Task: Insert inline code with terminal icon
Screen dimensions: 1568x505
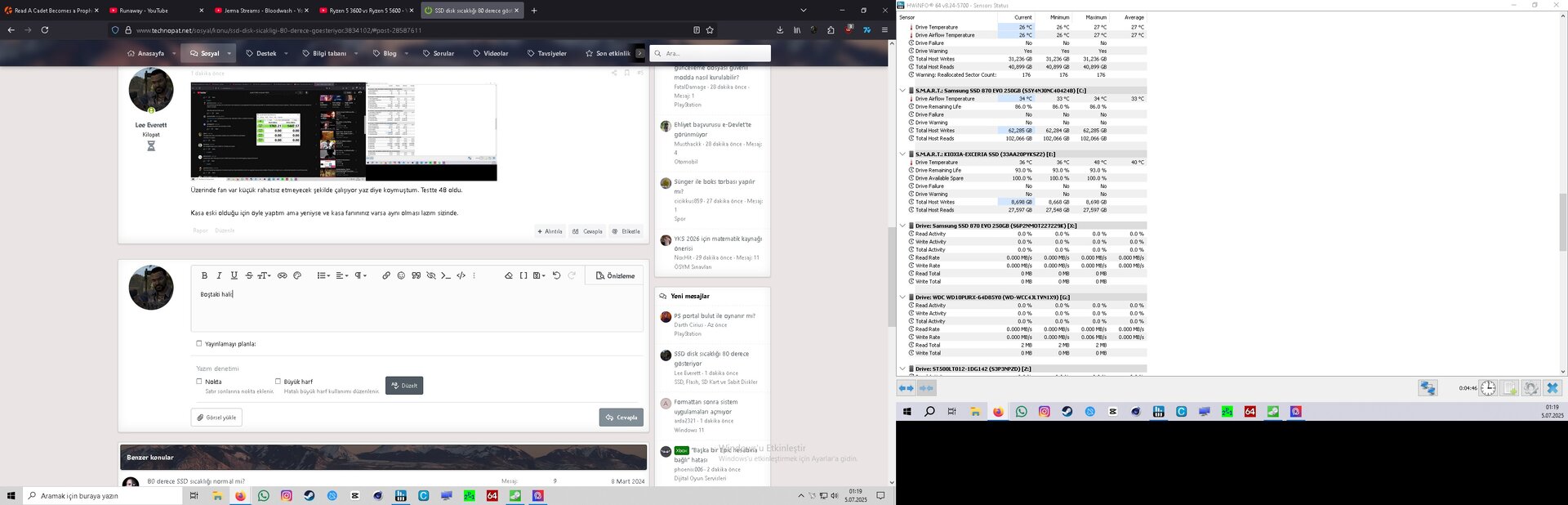Action: [x=446, y=275]
